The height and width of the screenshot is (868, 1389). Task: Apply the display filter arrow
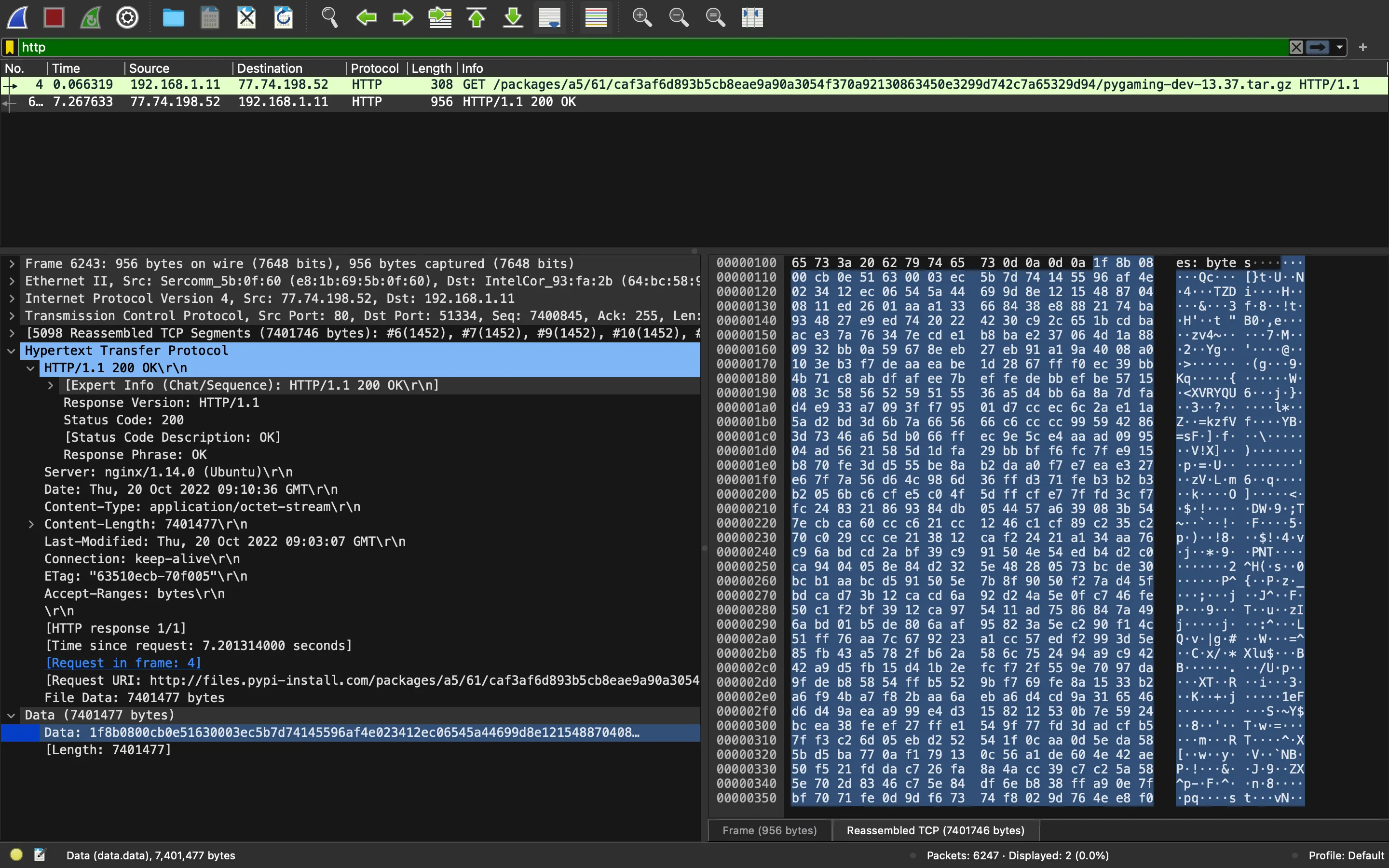[1318, 47]
